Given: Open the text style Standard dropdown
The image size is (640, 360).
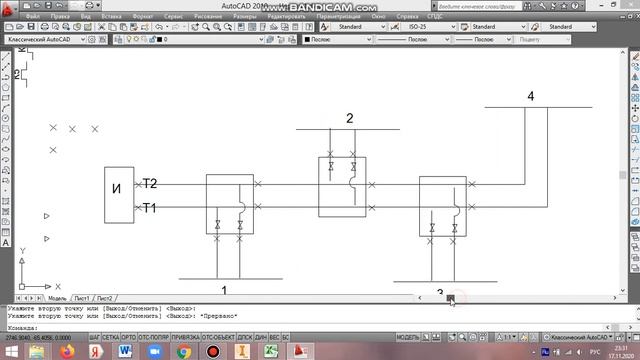Looking at the screenshot, I should pyautogui.click(x=358, y=27).
